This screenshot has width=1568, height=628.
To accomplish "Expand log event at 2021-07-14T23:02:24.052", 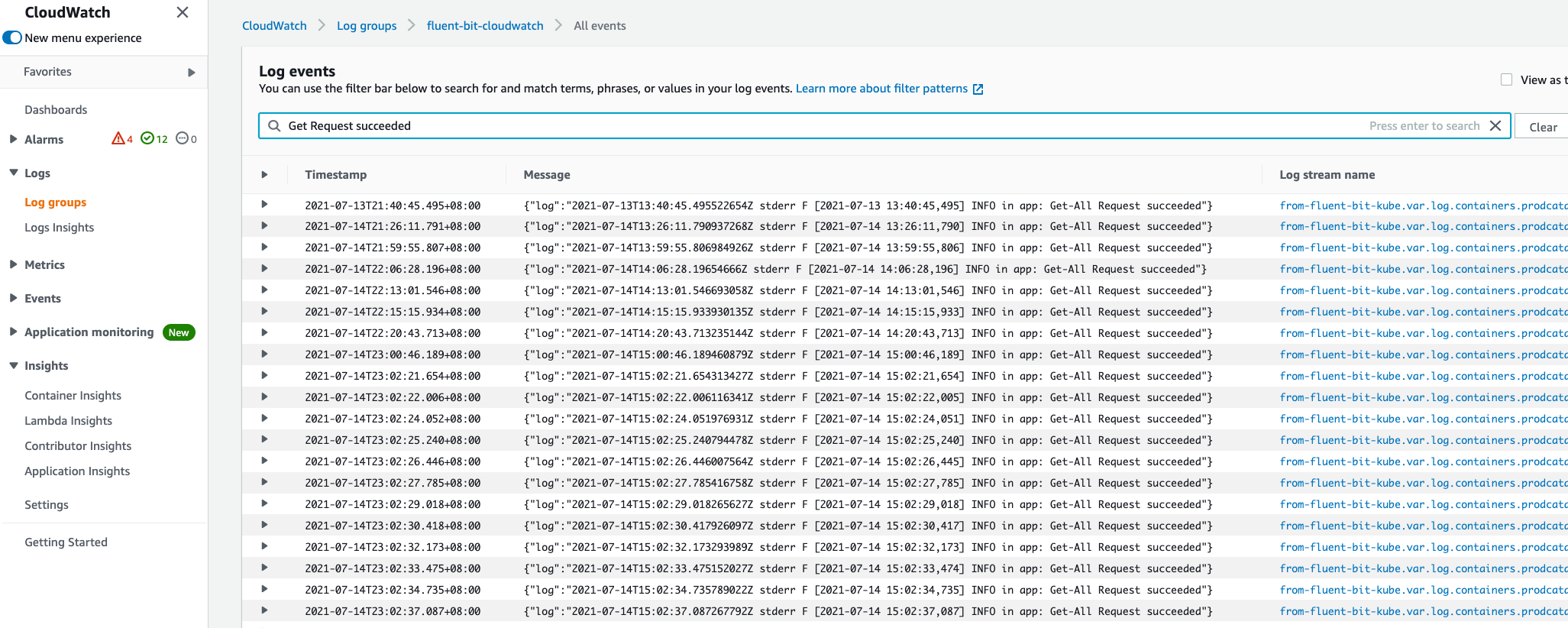I will point(264,418).
